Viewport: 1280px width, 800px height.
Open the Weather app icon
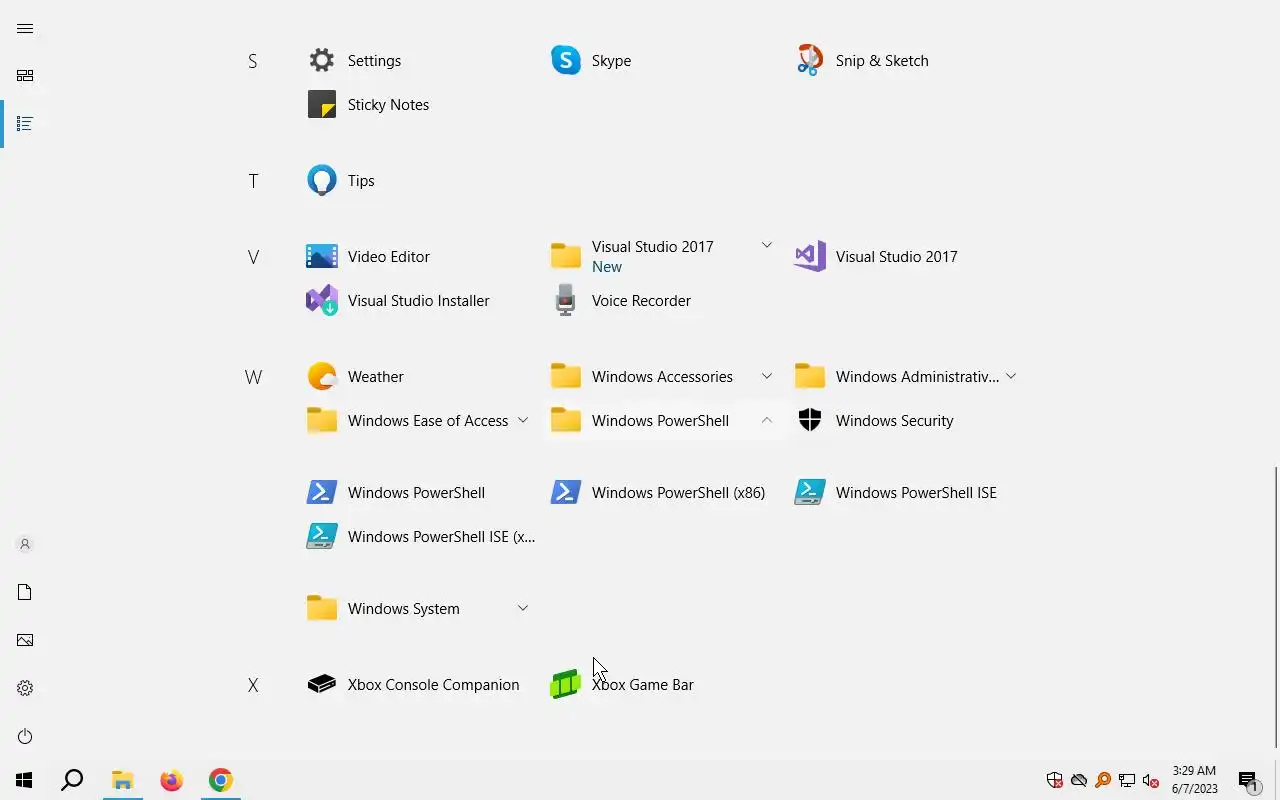[322, 376]
